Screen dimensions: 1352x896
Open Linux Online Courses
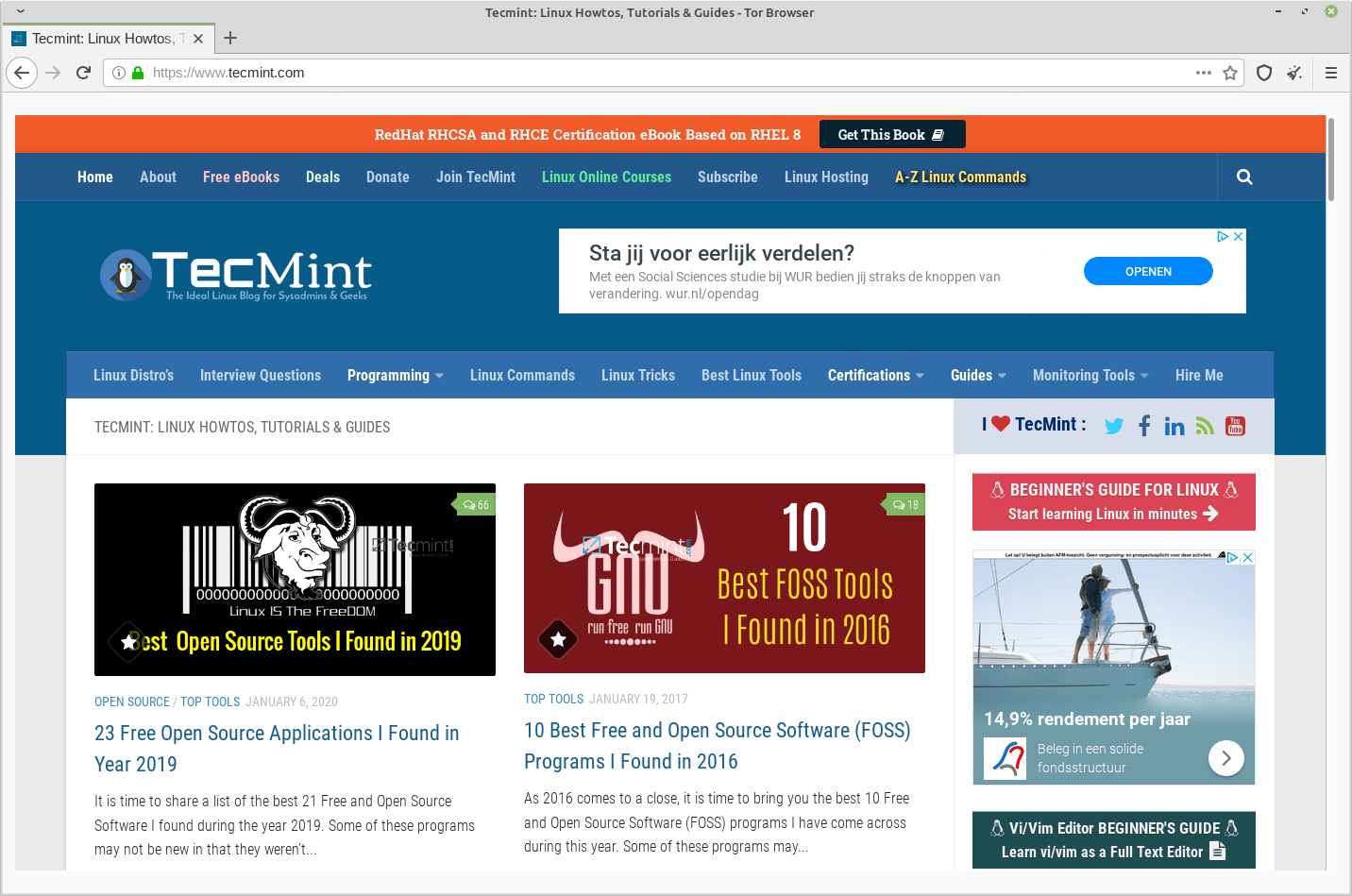pyautogui.click(x=606, y=177)
